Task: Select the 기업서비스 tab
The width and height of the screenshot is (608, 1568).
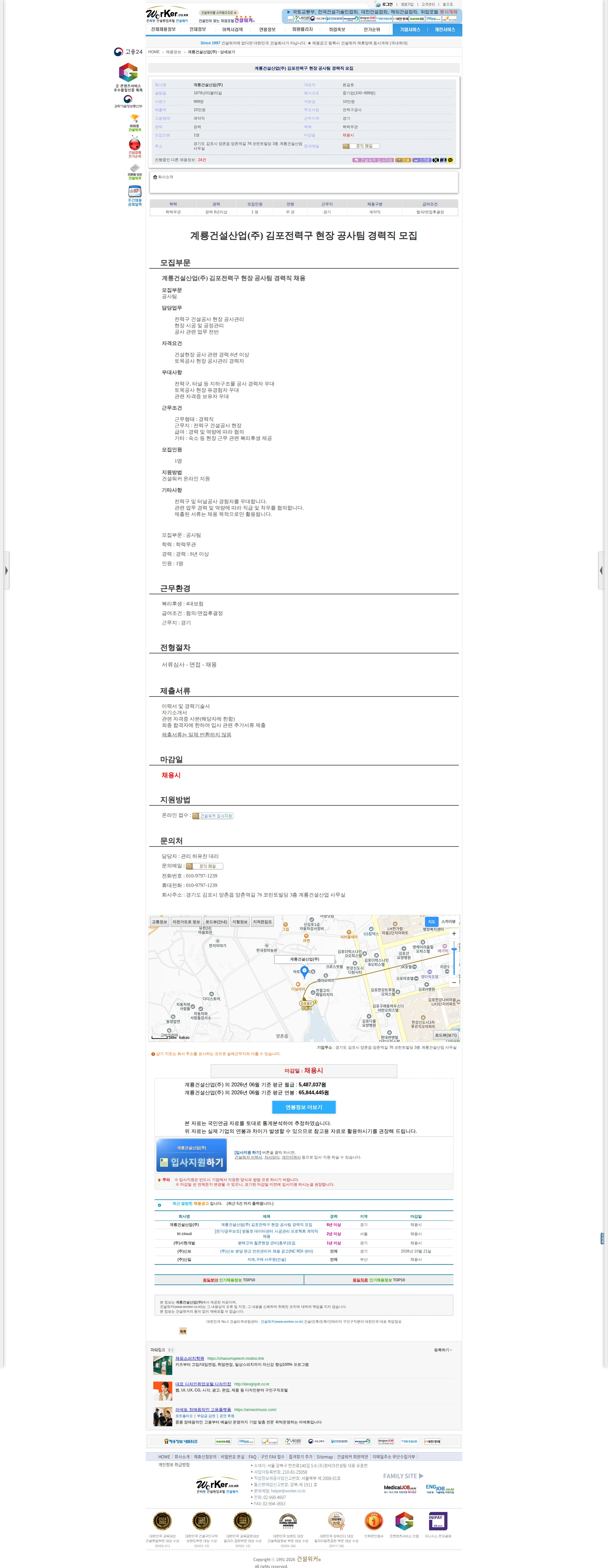Action: tap(410, 29)
